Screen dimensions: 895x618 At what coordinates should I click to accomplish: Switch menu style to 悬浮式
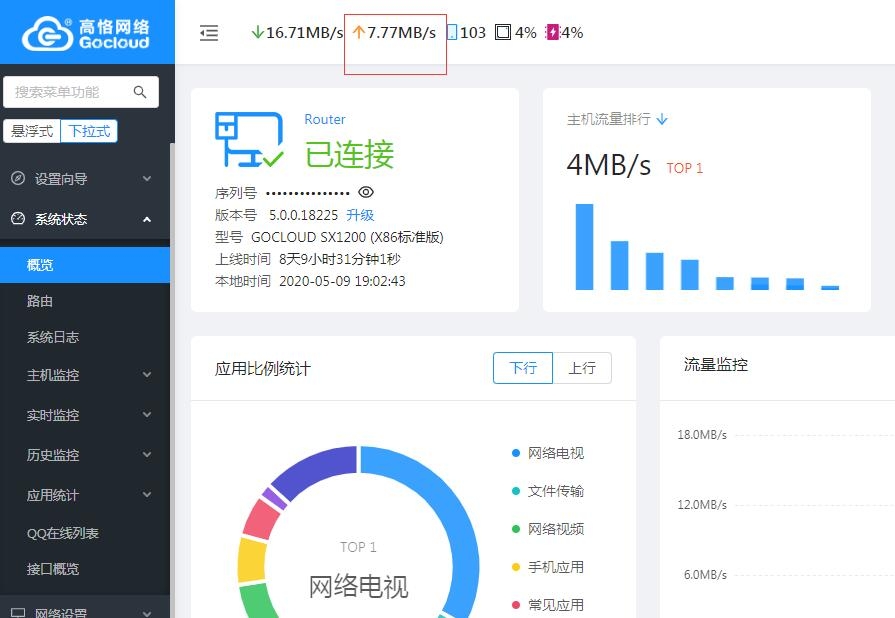[x=32, y=131]
